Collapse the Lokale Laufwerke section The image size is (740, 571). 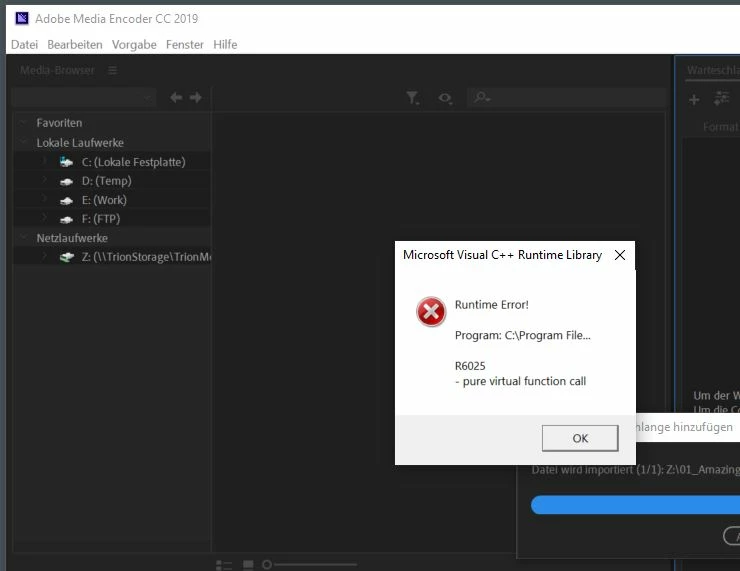point(23,142)
